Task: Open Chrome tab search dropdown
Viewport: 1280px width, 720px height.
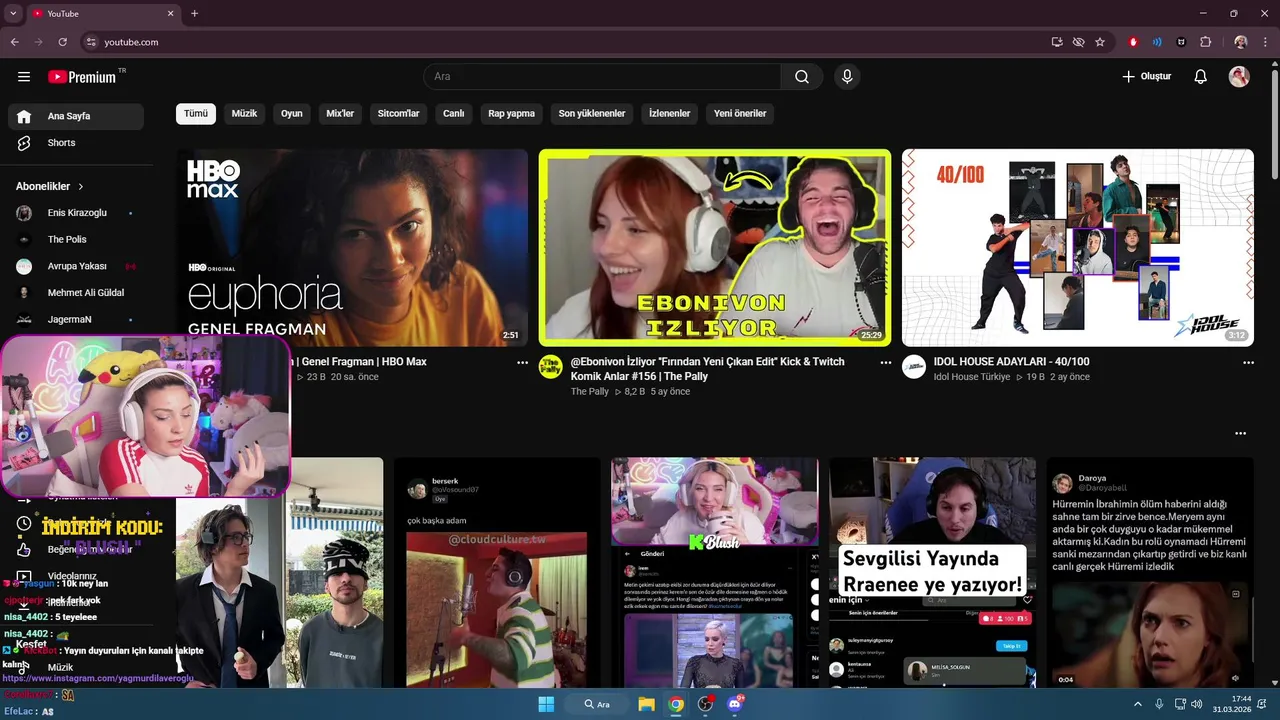Action: click(x=13, y=14)
